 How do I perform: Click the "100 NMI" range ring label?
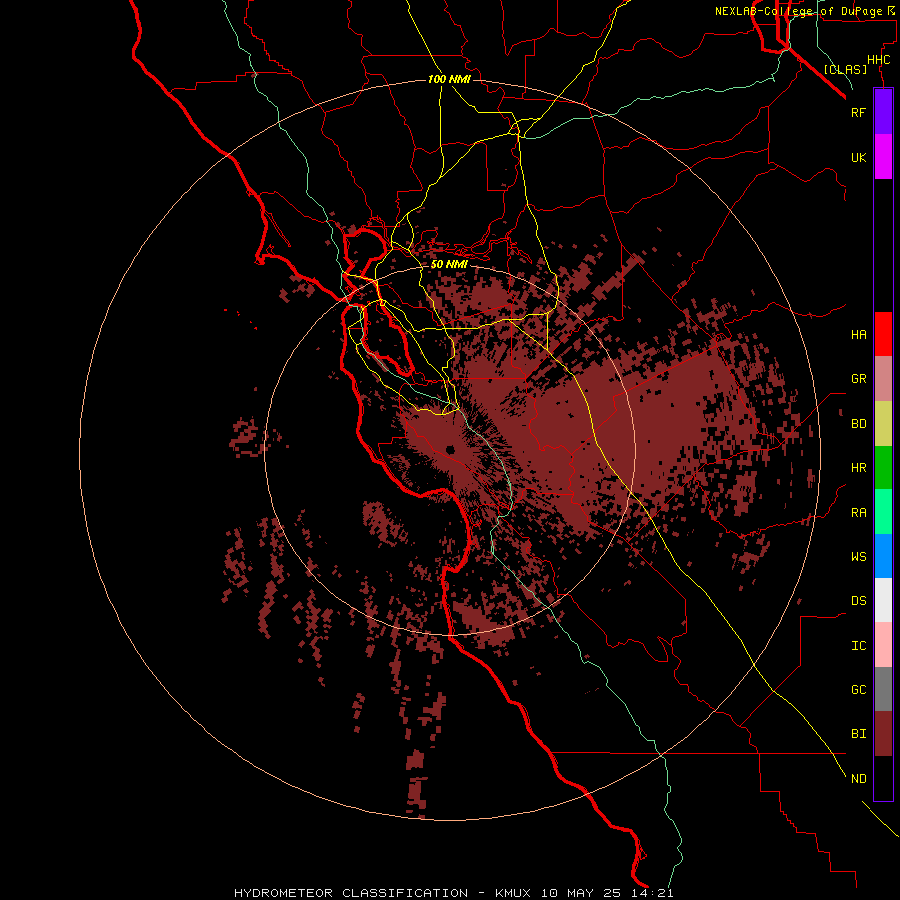[x=449, y=79]
